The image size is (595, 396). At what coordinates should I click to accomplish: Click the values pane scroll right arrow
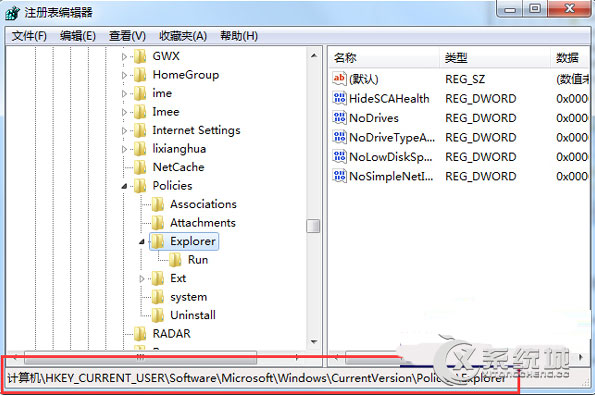pyautogui.click(x=581, y=357)
